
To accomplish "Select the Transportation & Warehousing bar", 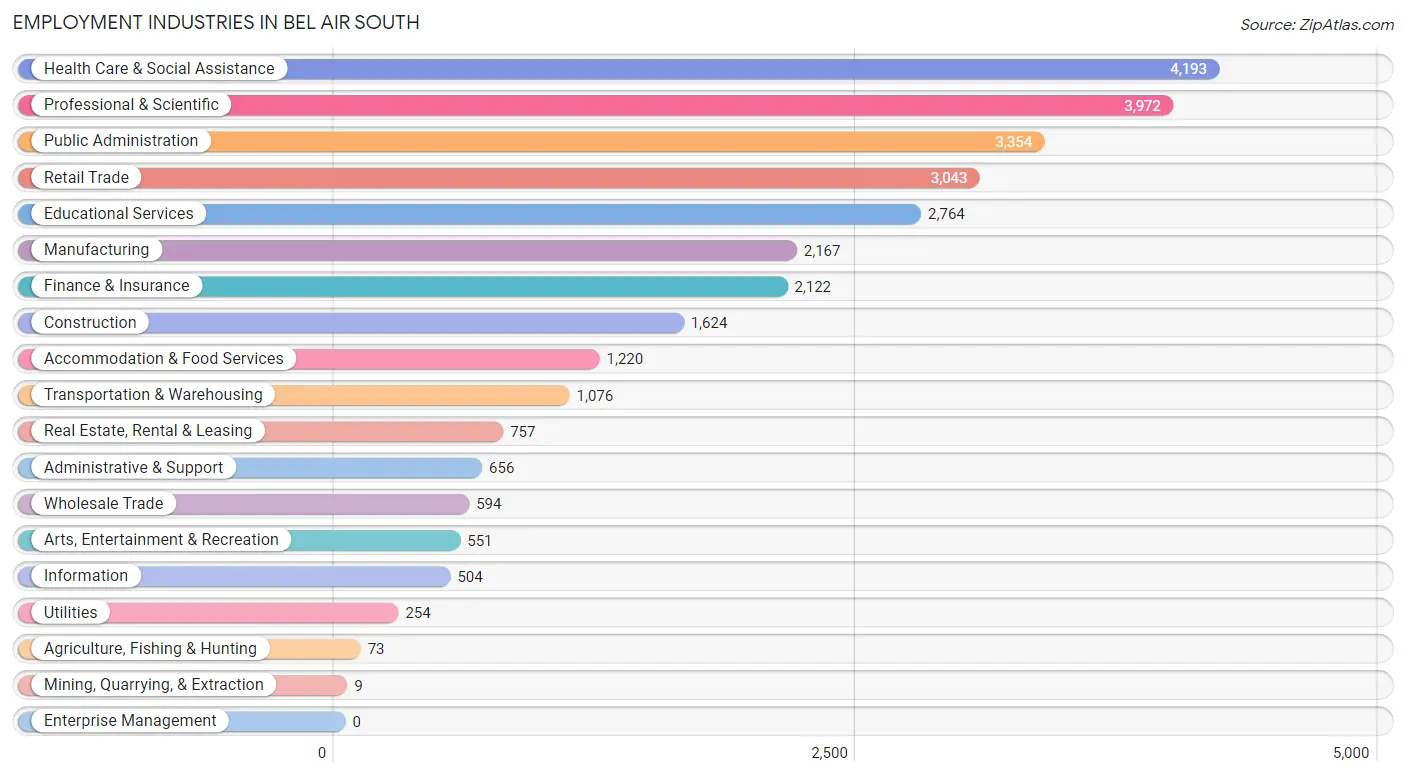I will click(x=293, y=395).
